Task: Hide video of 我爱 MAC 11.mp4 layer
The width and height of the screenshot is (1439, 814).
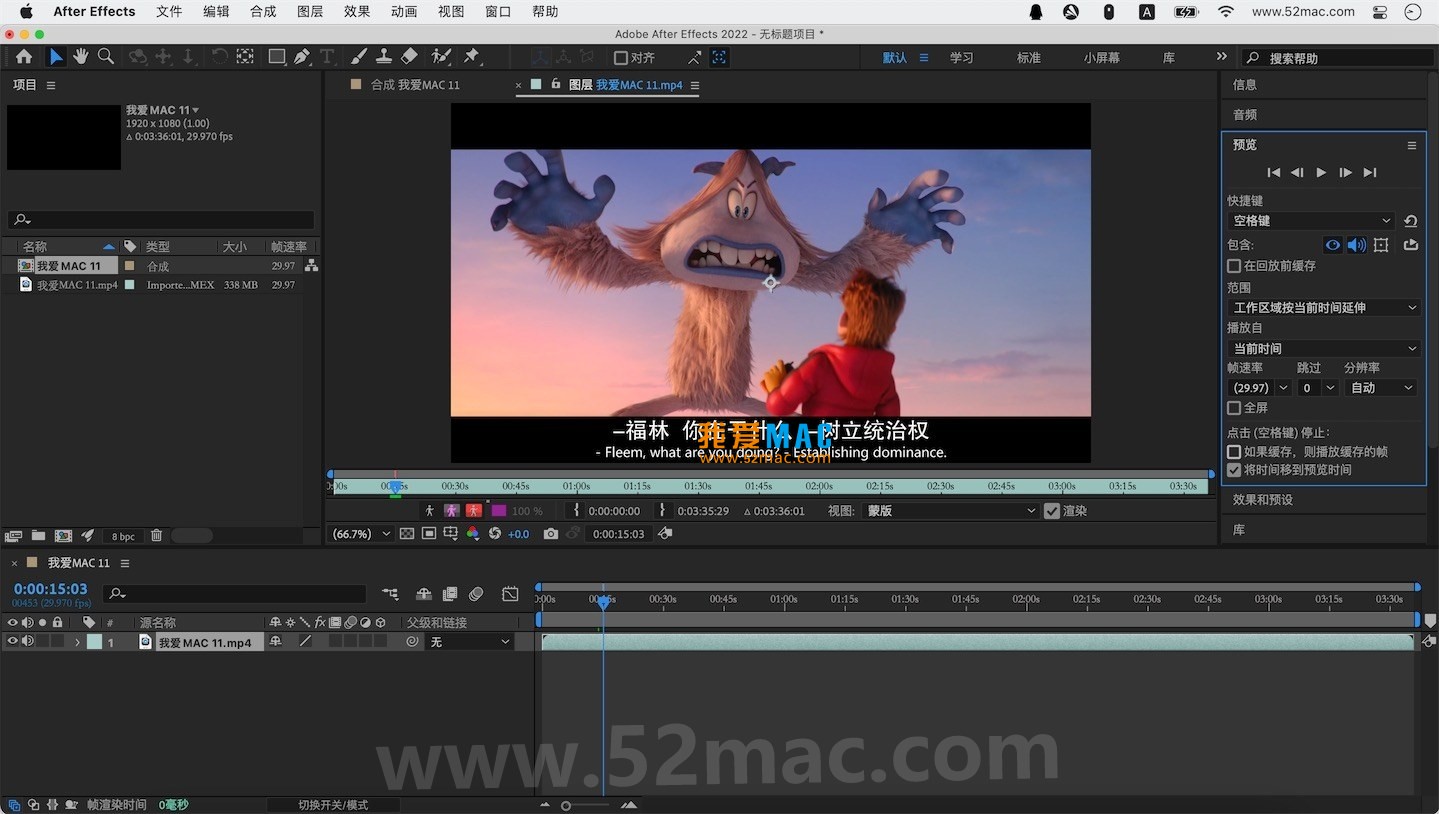Action: point(13,642)
